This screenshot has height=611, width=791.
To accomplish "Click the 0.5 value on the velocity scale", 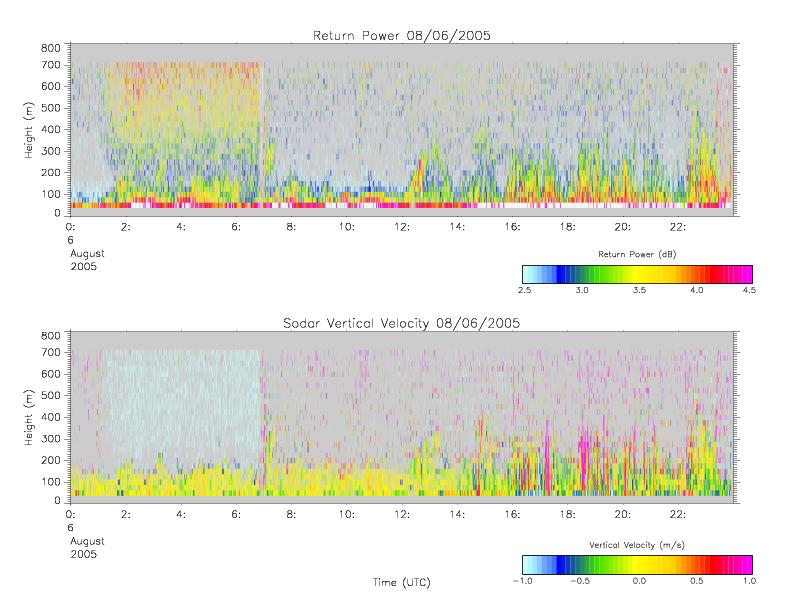I will point(697,581).
